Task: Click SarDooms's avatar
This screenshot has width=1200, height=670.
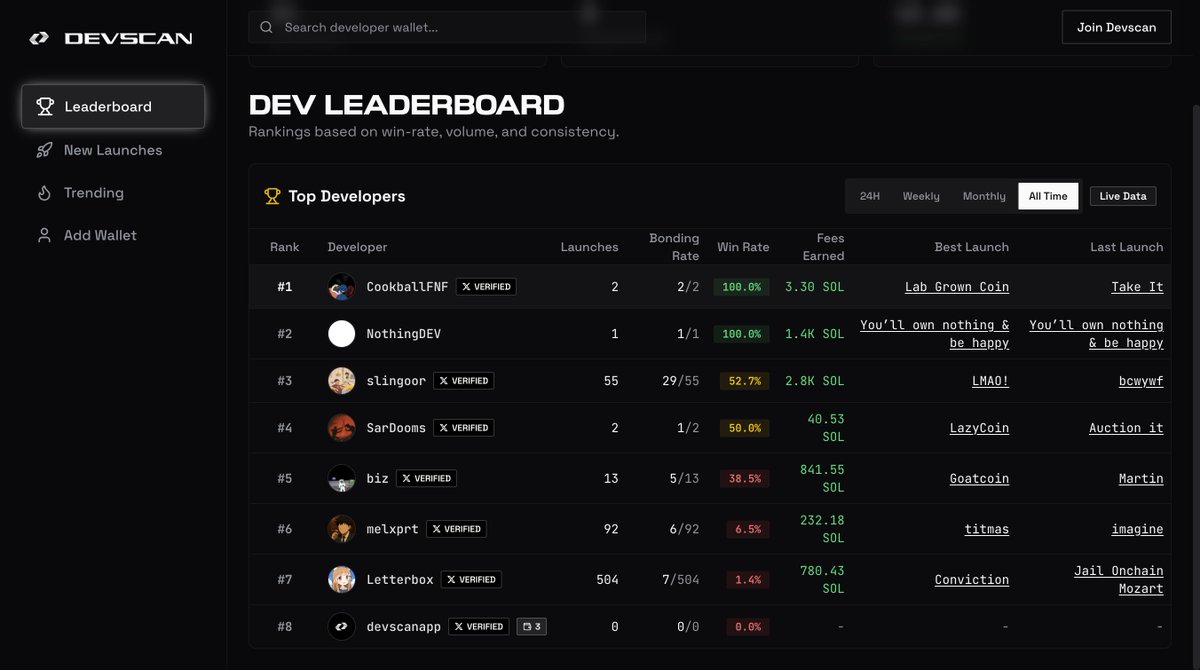Action: pyautogui.click(x=342, y=428)
